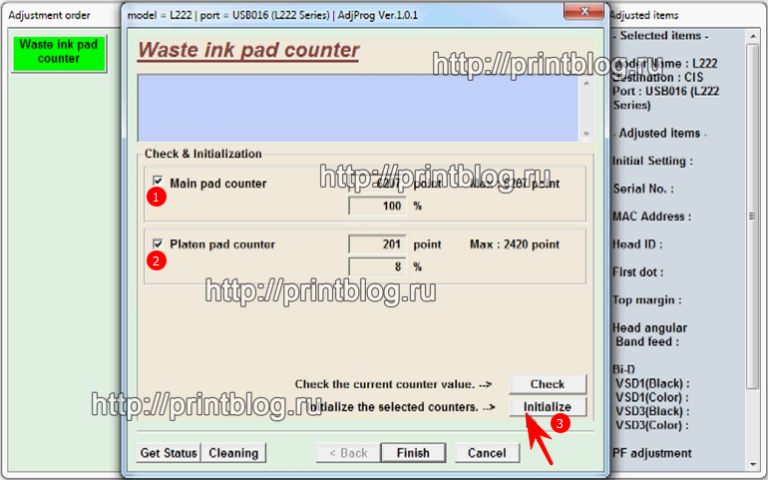The height and width of the screenshot is (480, 768).
Task: Click the 'Head ID :' entry
Action: click(637, 244)
